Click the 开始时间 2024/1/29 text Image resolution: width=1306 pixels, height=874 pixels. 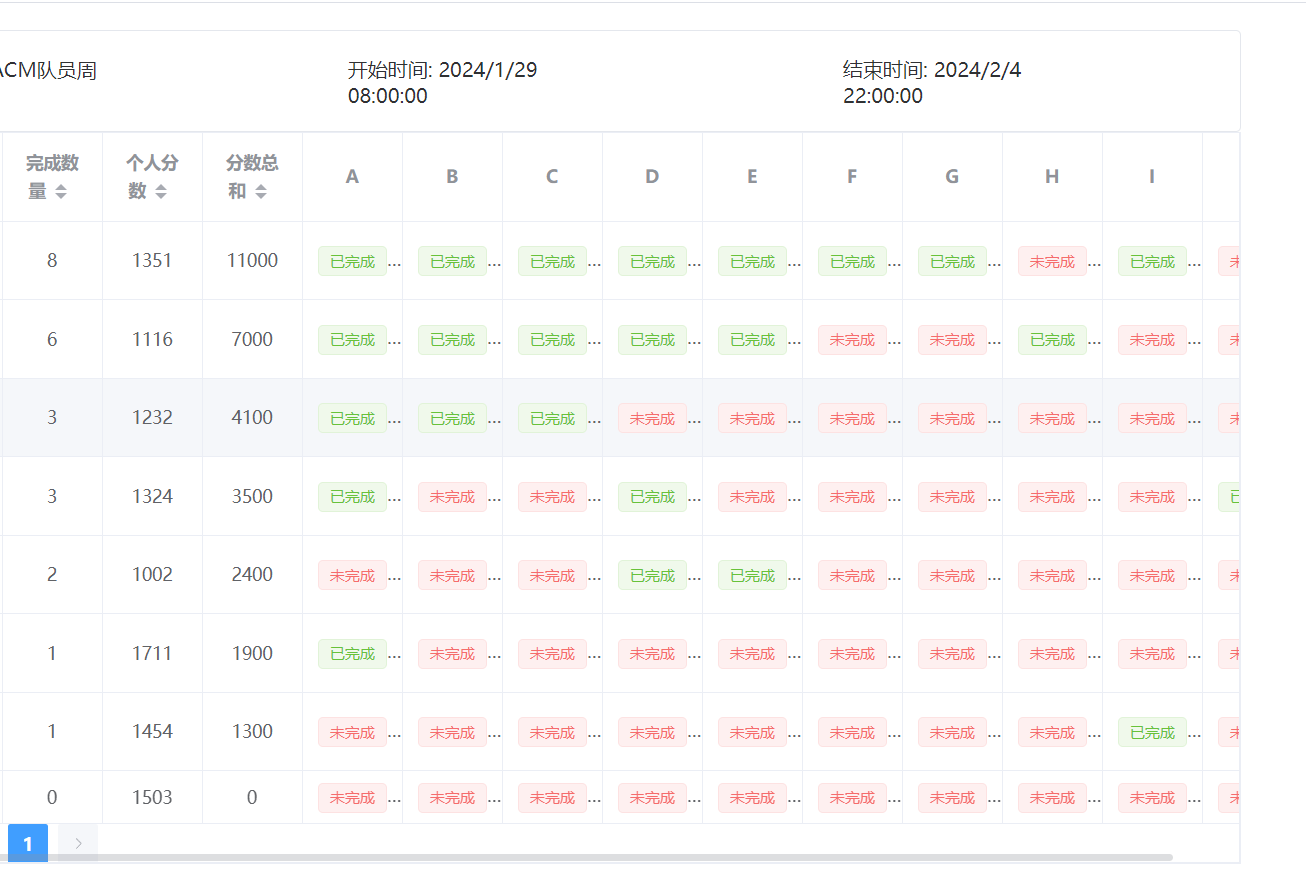pos(443,83)
